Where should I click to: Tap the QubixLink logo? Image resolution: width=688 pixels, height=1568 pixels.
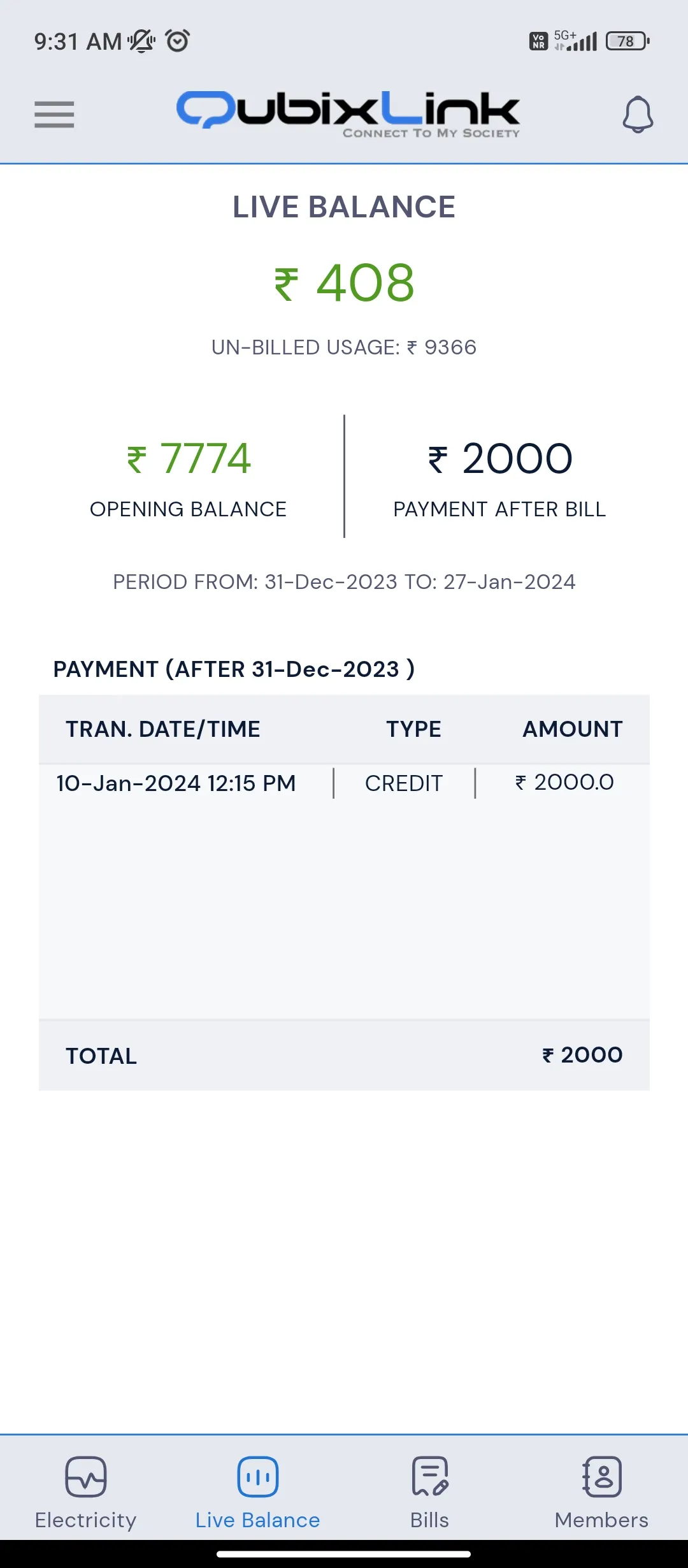pos(348,113)
